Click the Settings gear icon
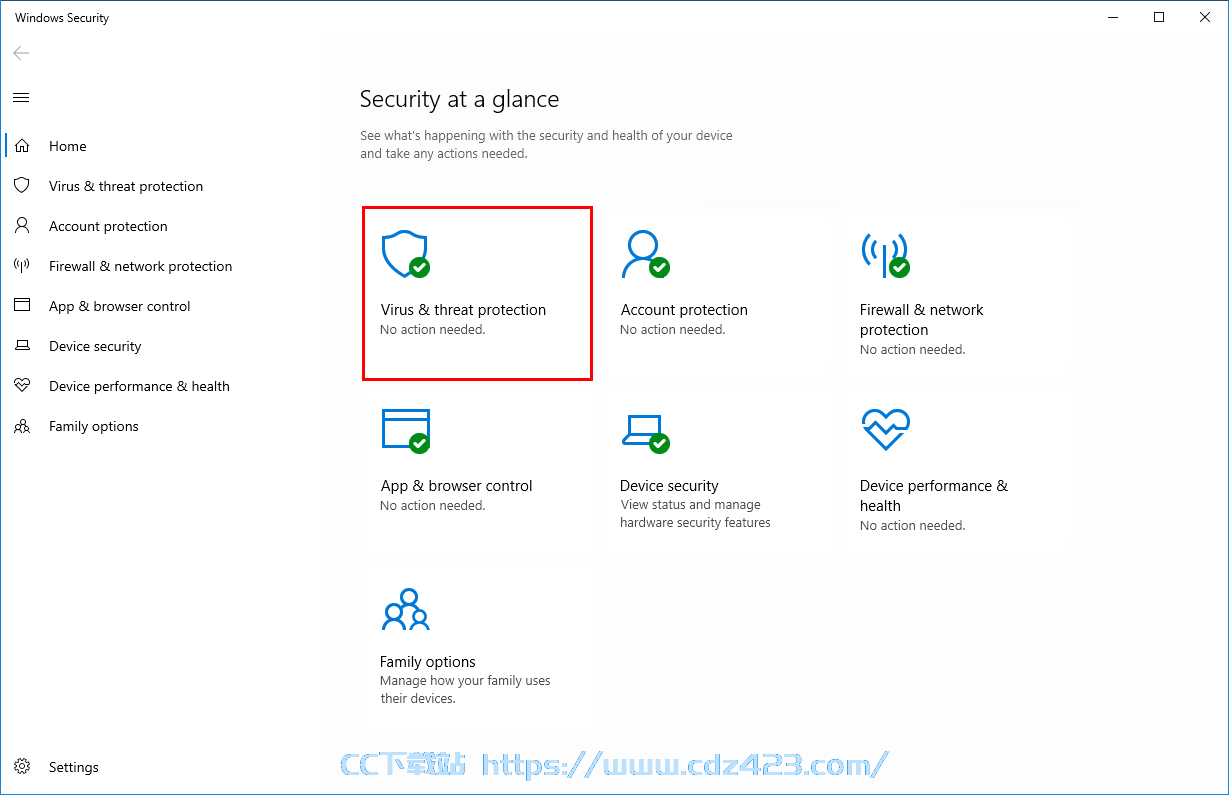This screenshot has width=1229, height=795. (21, 767)
